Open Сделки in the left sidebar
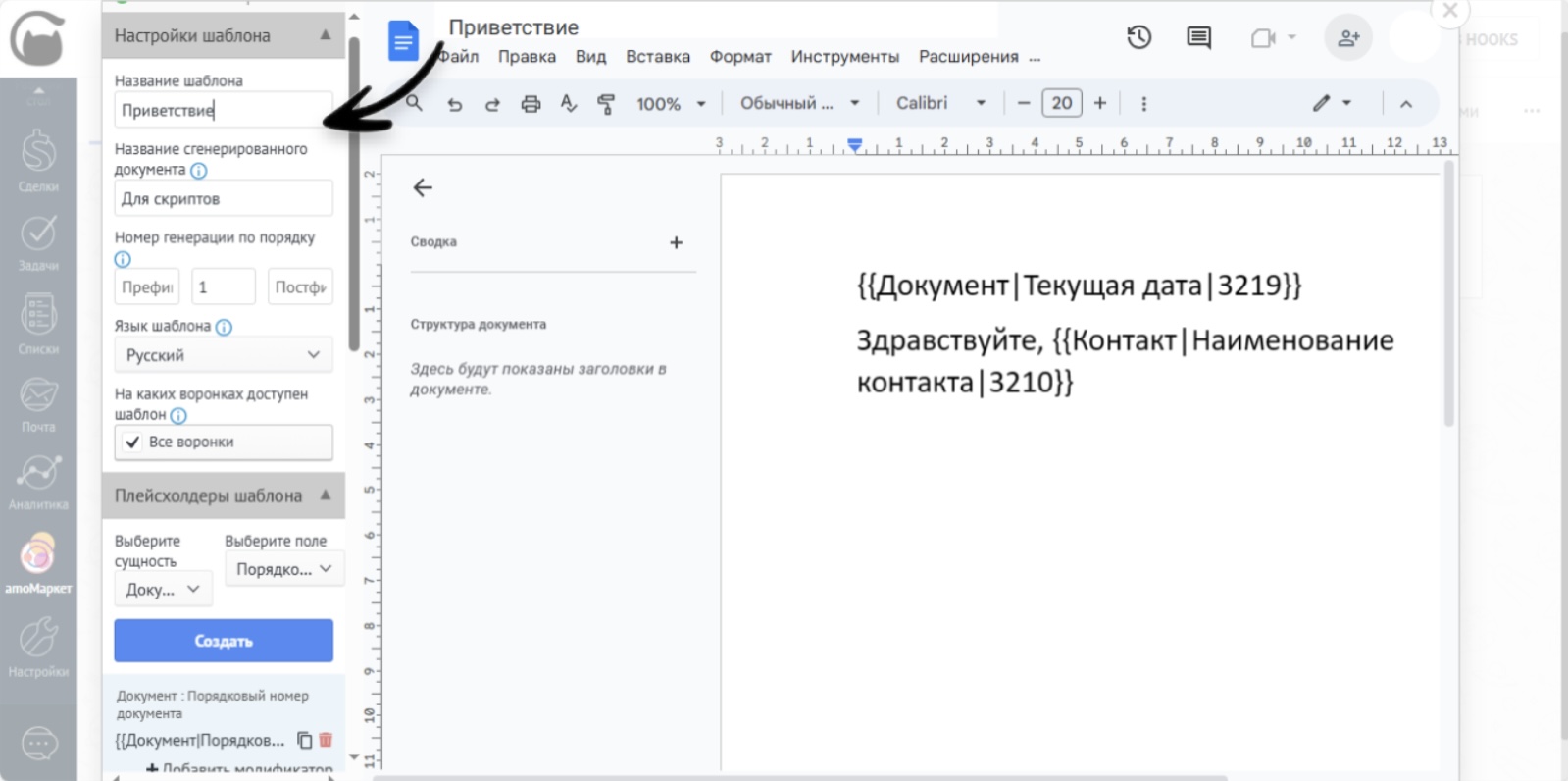 coord(38,161)
